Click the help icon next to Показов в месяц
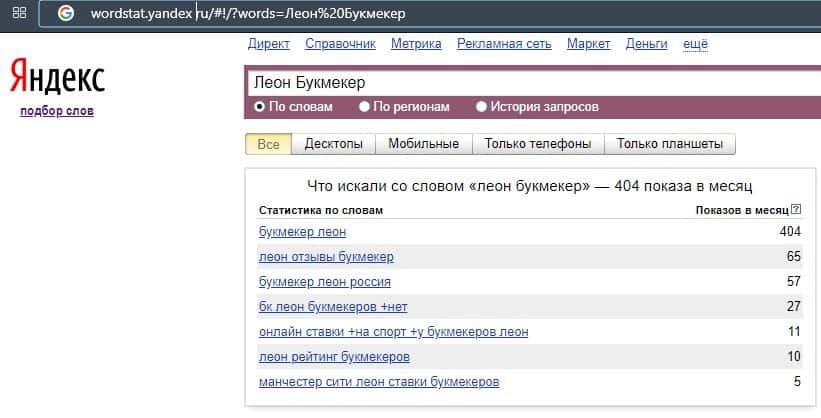 796,210
